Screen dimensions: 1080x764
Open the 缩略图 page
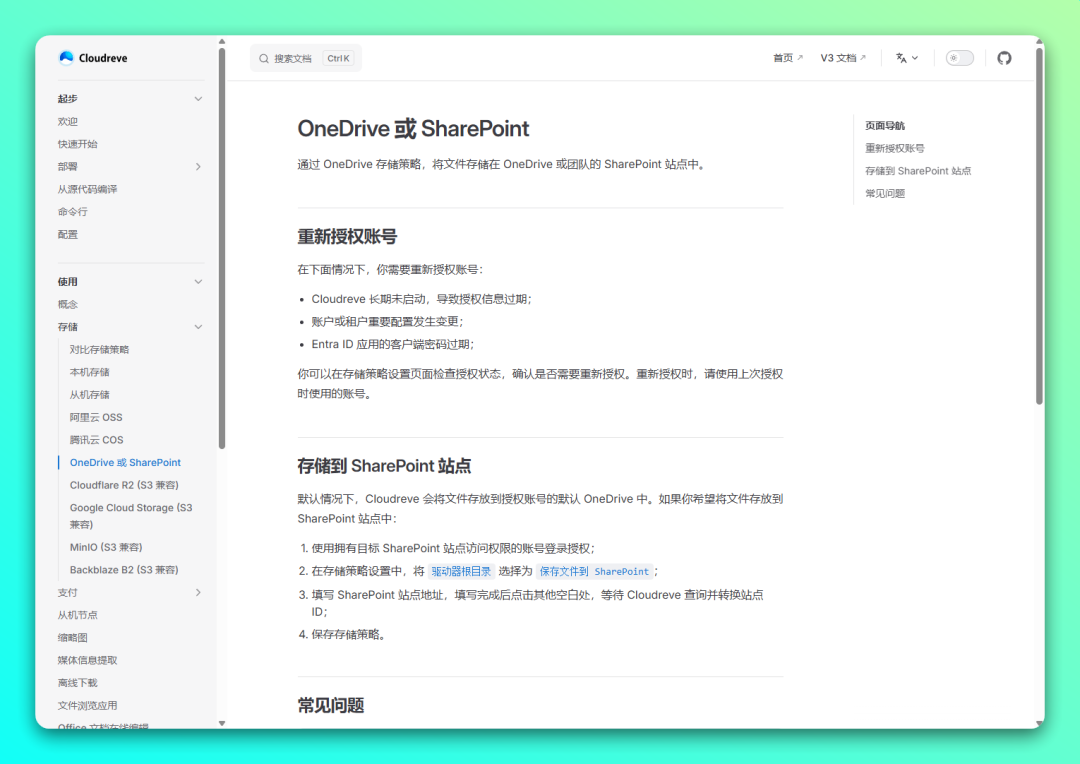72,637
